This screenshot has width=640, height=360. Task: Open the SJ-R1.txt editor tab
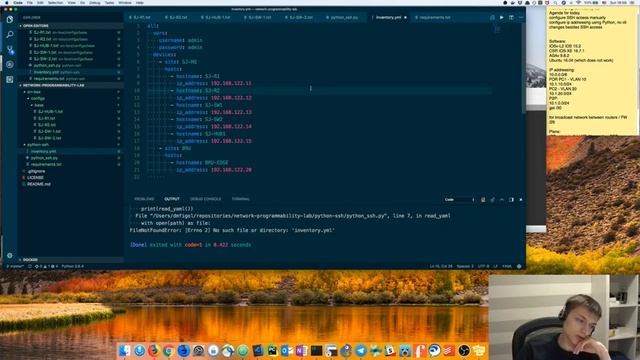142,18
